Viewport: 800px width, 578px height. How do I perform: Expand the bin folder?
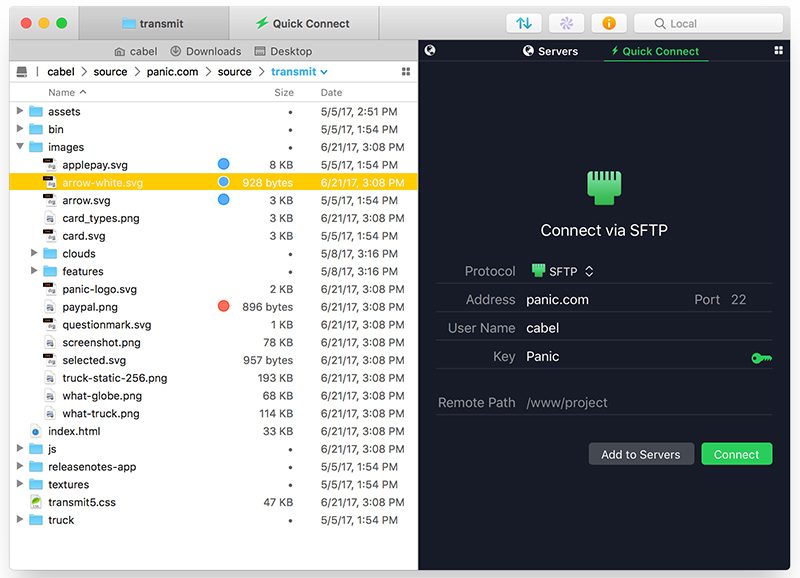coord(20,129)
